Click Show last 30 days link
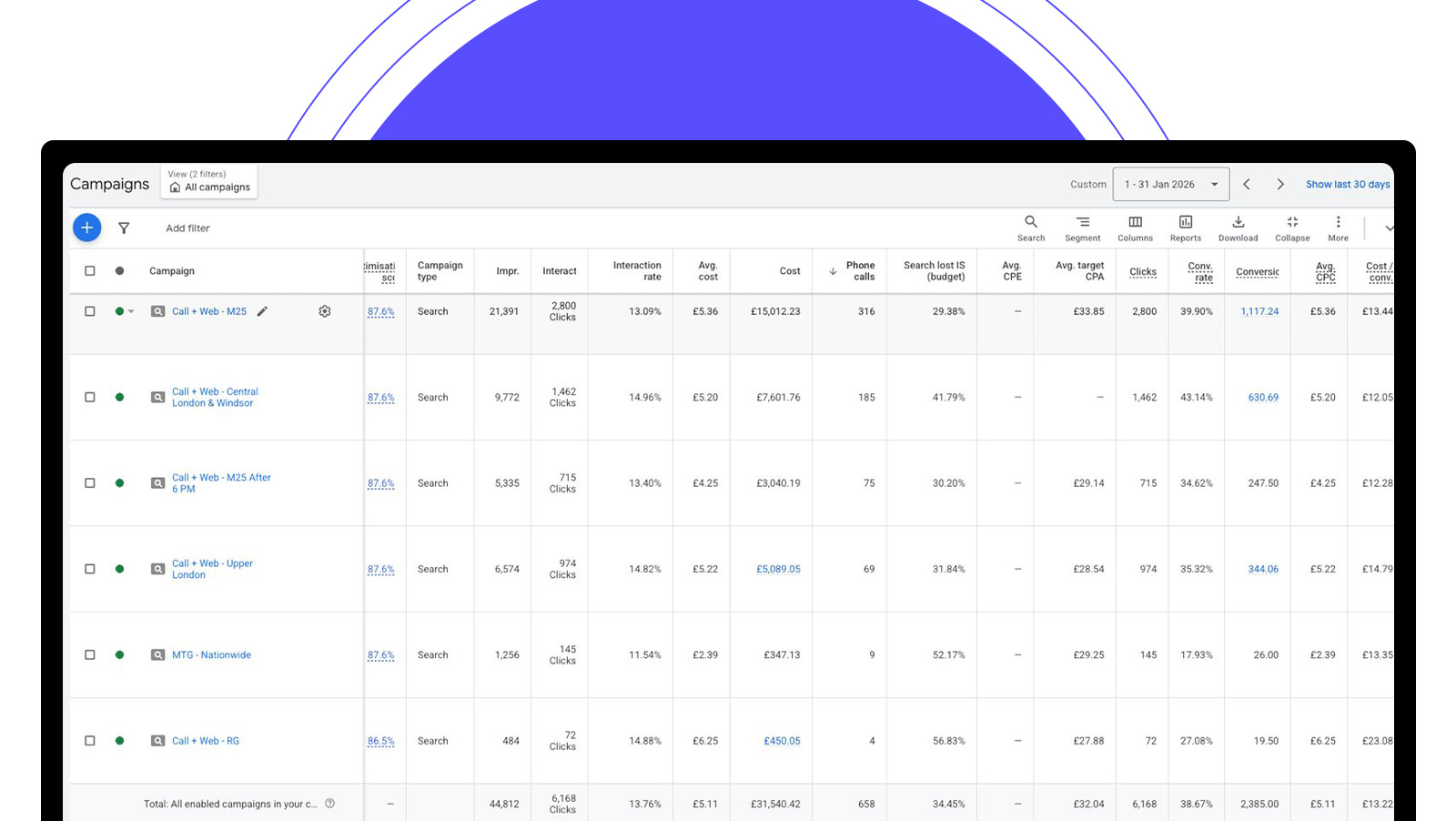The height and width of the screenshot is (821, 1456). (x=1347, y=184)
